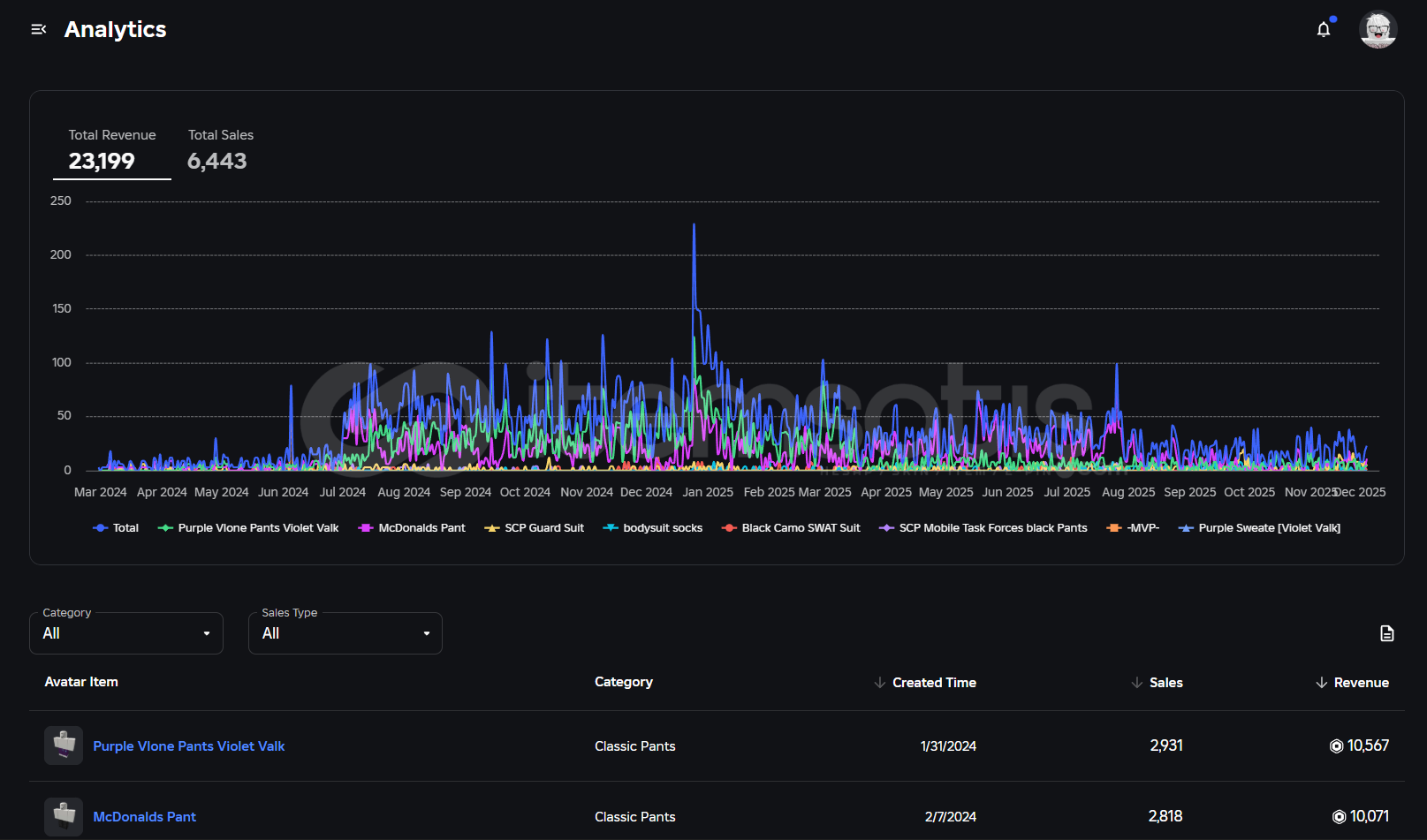Click the Purple Vlone Pants item thumbnail
1427x840 pixels.
pos(64,745)
